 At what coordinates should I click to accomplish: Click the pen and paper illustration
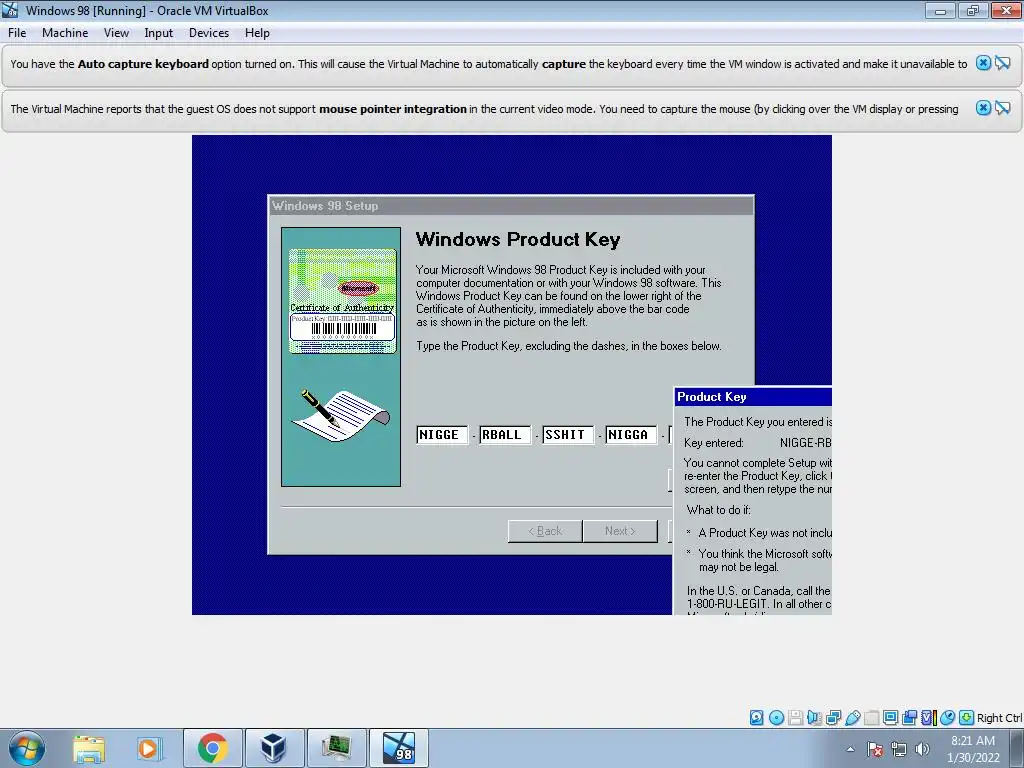tap(340, 415)
